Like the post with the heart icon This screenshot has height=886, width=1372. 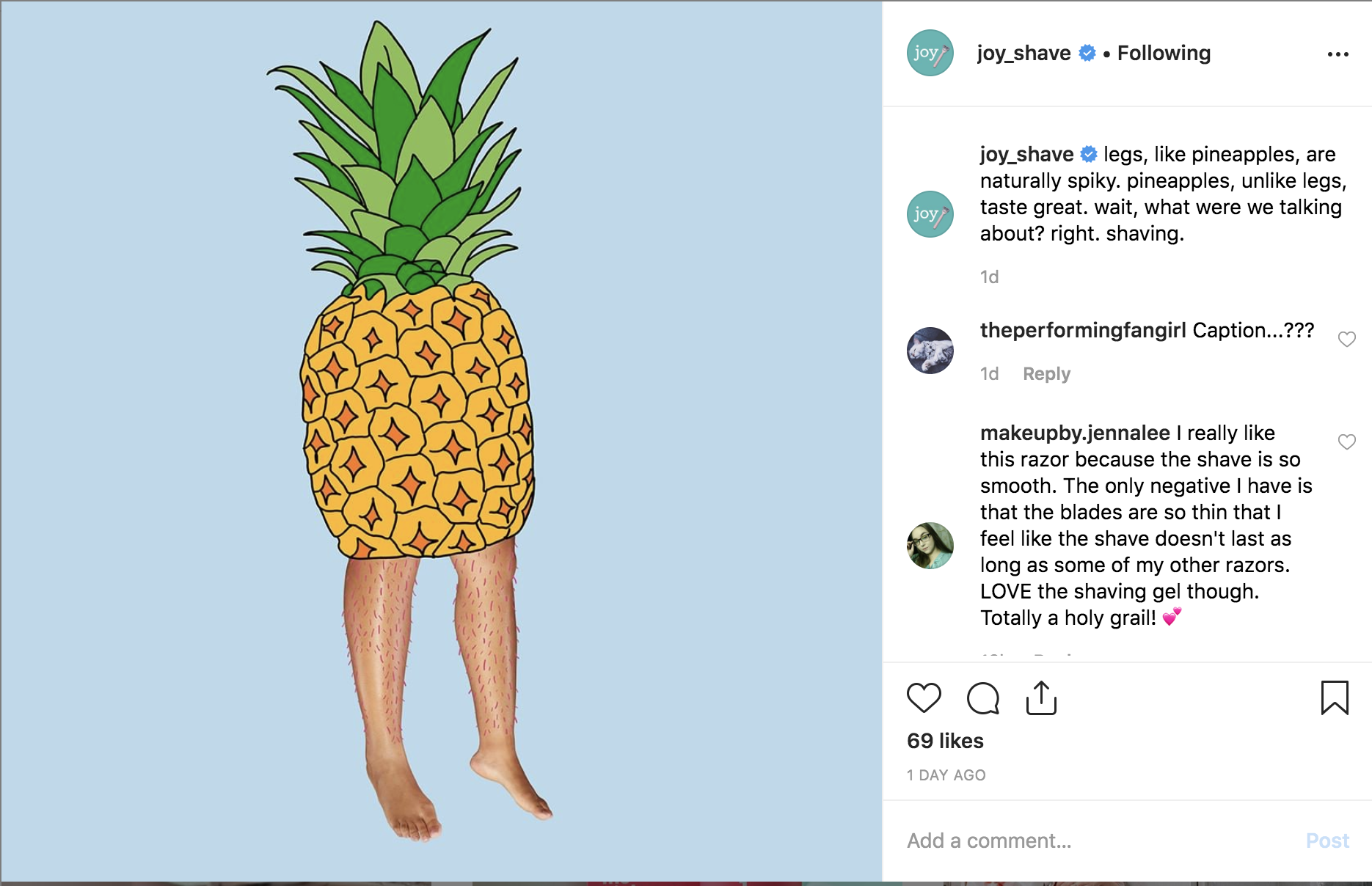[x=924, y=698]
